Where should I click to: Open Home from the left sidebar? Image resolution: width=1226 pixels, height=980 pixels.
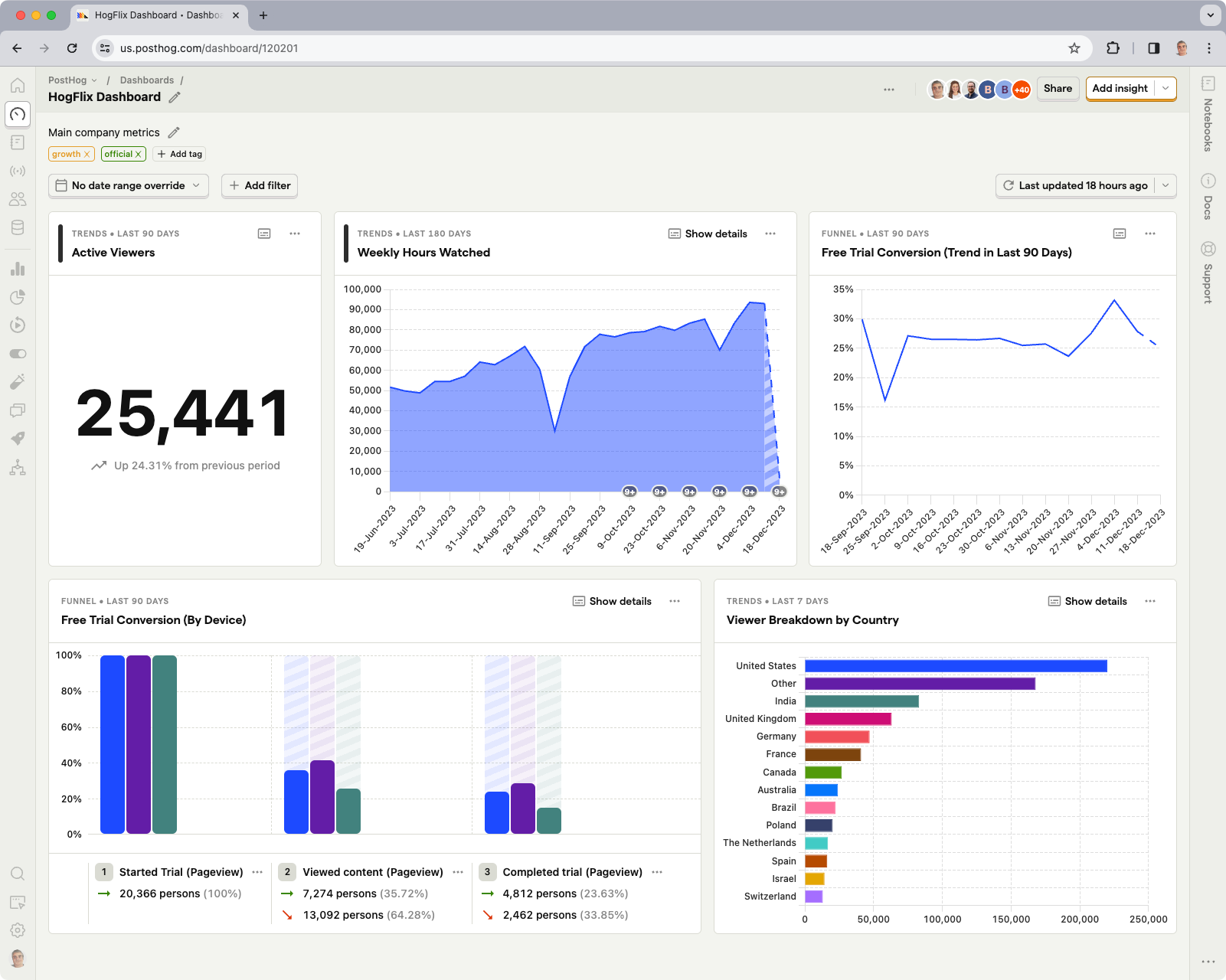pyautogui.click(x=18, y=85)
